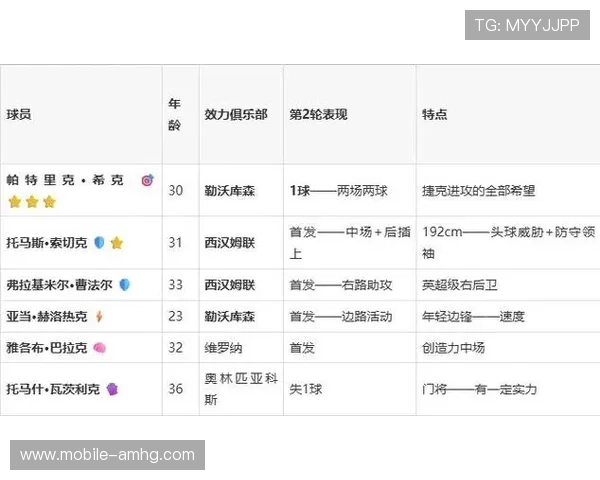The width and height of the screenshot is (600, 480).
Task: Click the purple glove emoji beside 托马什·瓦茨利克
Action: point(112,389)
